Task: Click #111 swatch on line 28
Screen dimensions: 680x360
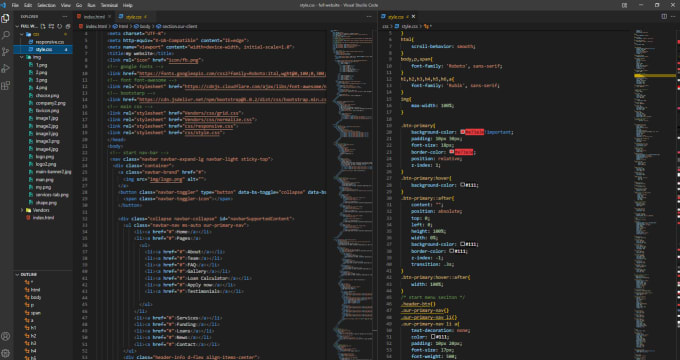Action: [x=463, y=185]
